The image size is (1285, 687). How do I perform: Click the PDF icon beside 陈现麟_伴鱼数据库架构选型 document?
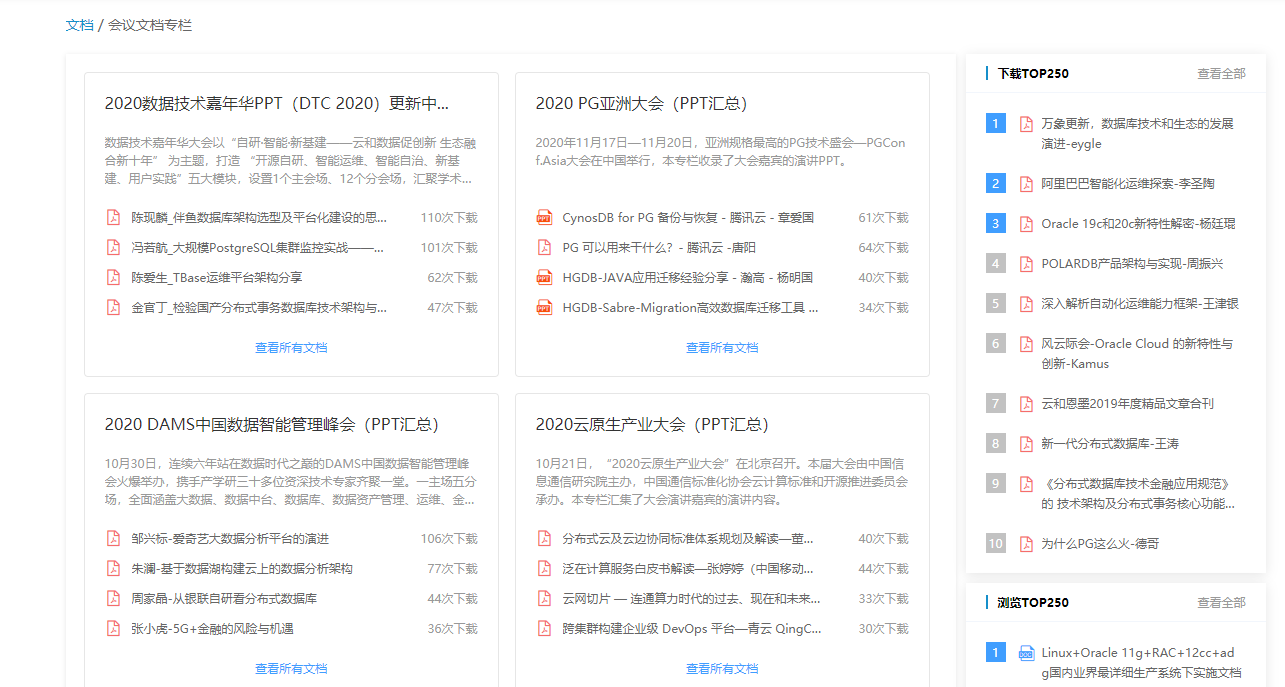[114, 217]
